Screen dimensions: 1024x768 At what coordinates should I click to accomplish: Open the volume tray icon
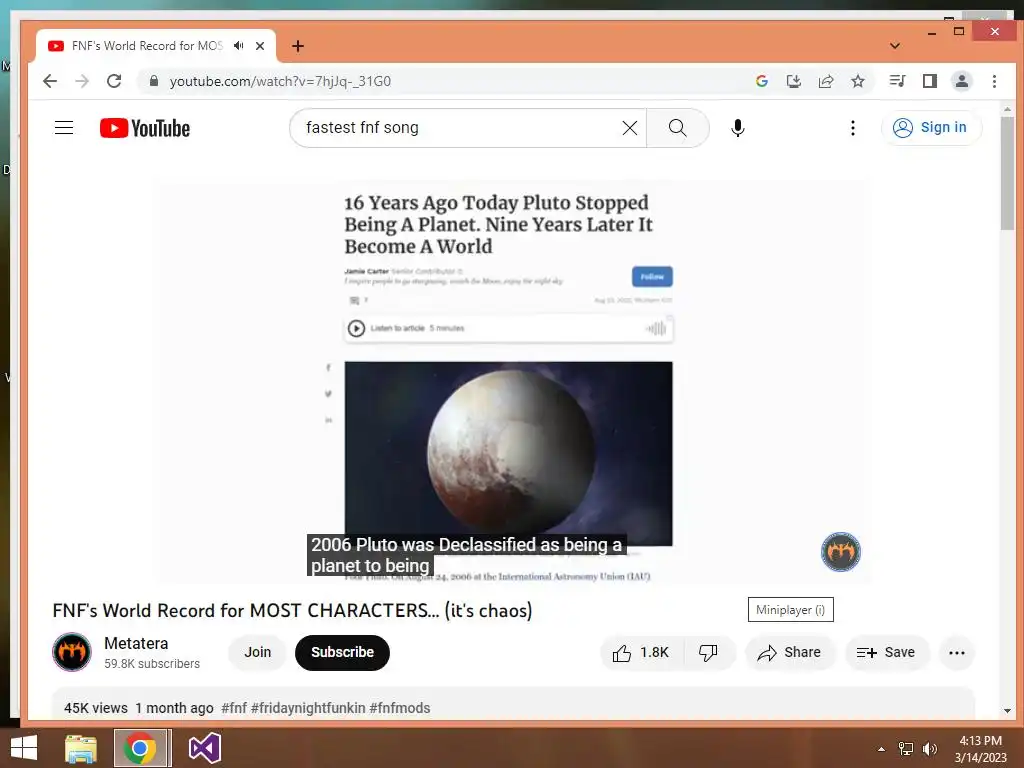(x=930, y=749)
